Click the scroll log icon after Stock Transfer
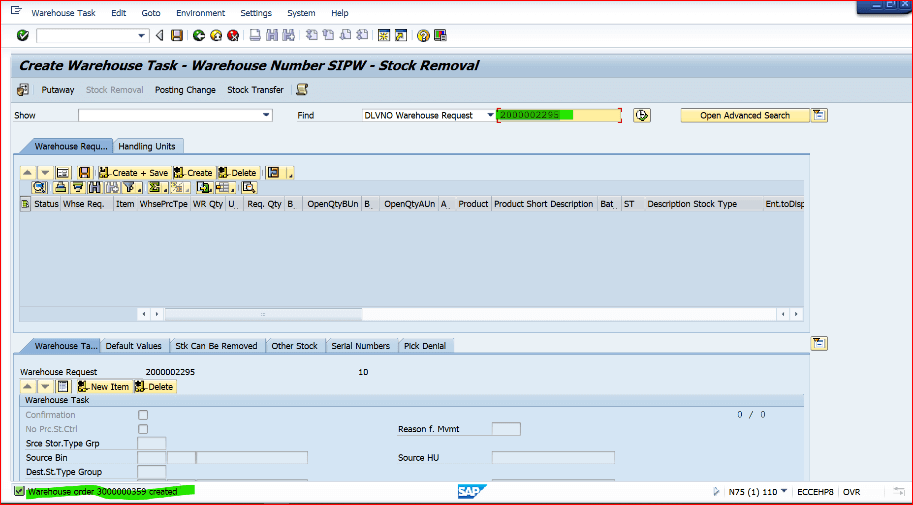This screenshot has width=913, height=505. tap(302, 90)
